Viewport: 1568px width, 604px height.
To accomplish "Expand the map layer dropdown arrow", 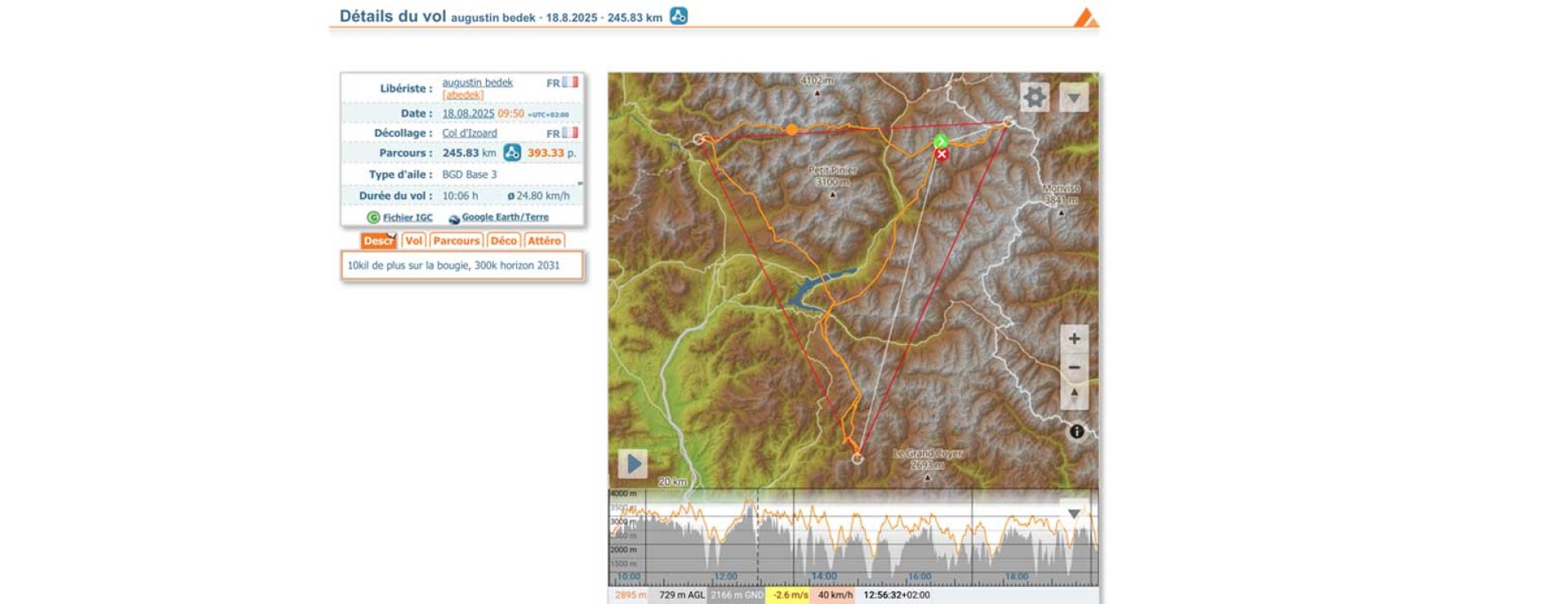I will [x=1074, y=98].
